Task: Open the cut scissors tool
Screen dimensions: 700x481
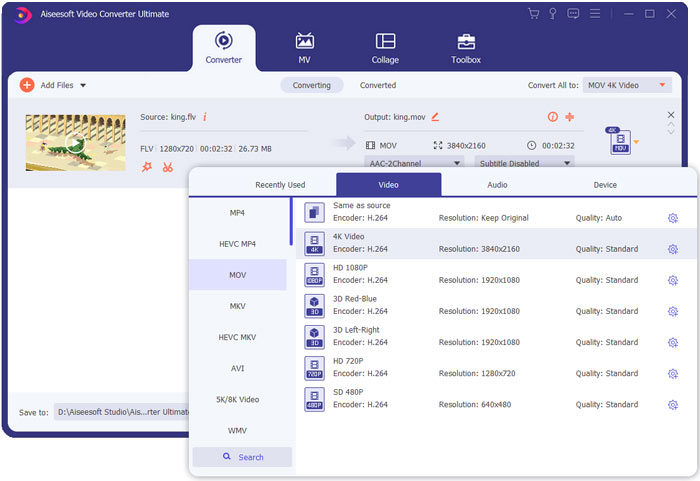Action: click(167, 167)
